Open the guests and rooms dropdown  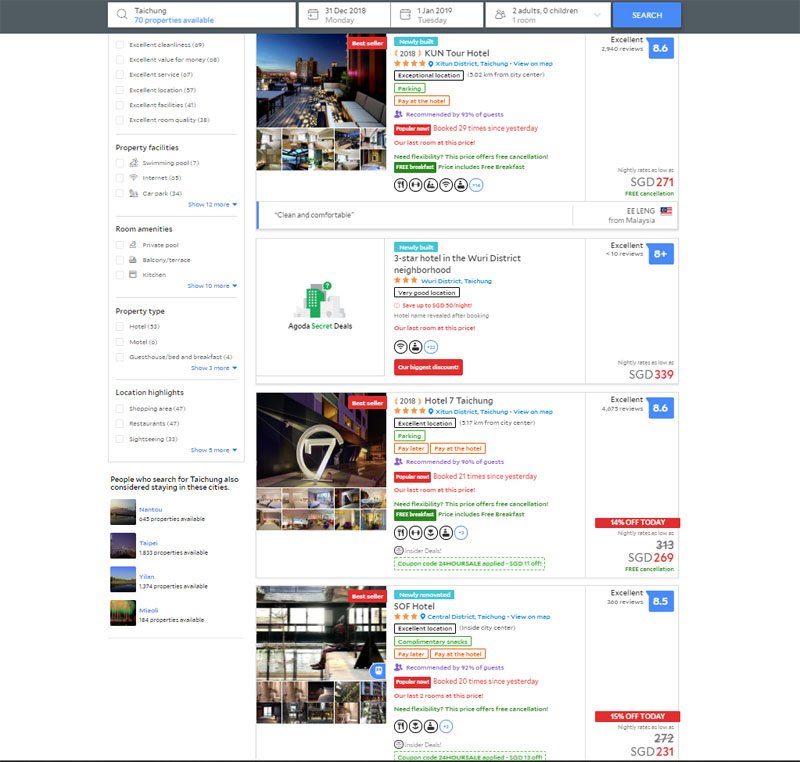coord(548,15)
